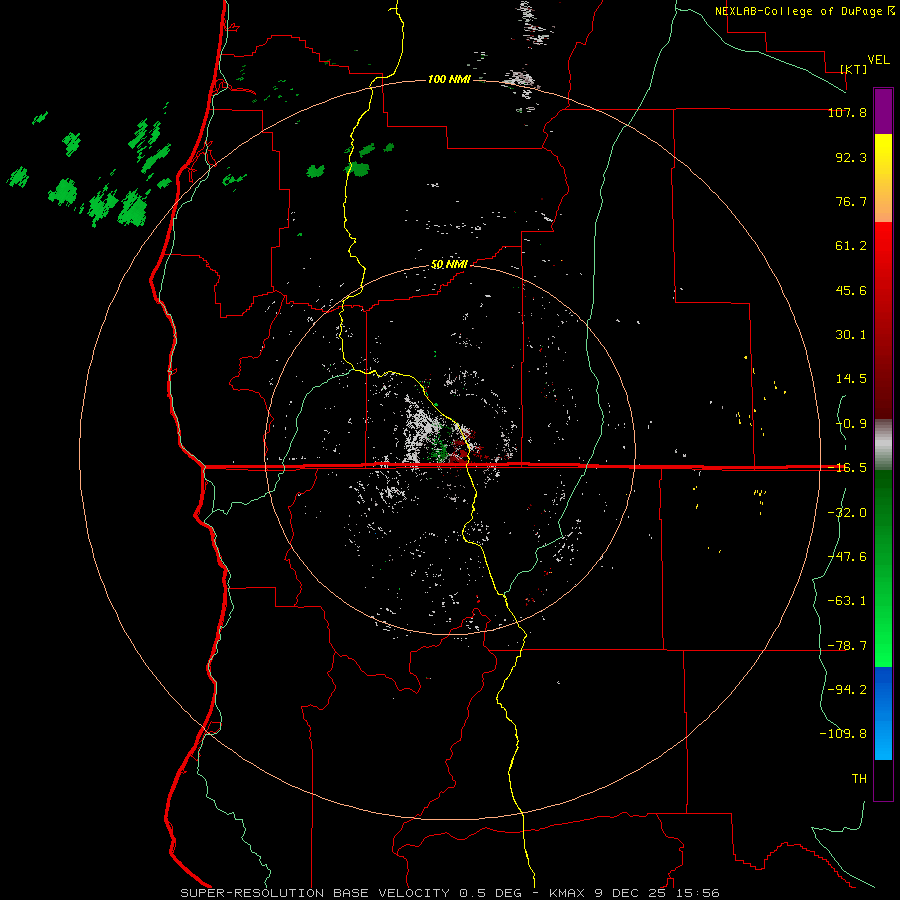Viewport: 900px width, 900px height.
Task: Click the 30.1 scale value
Action: (851, 335)
